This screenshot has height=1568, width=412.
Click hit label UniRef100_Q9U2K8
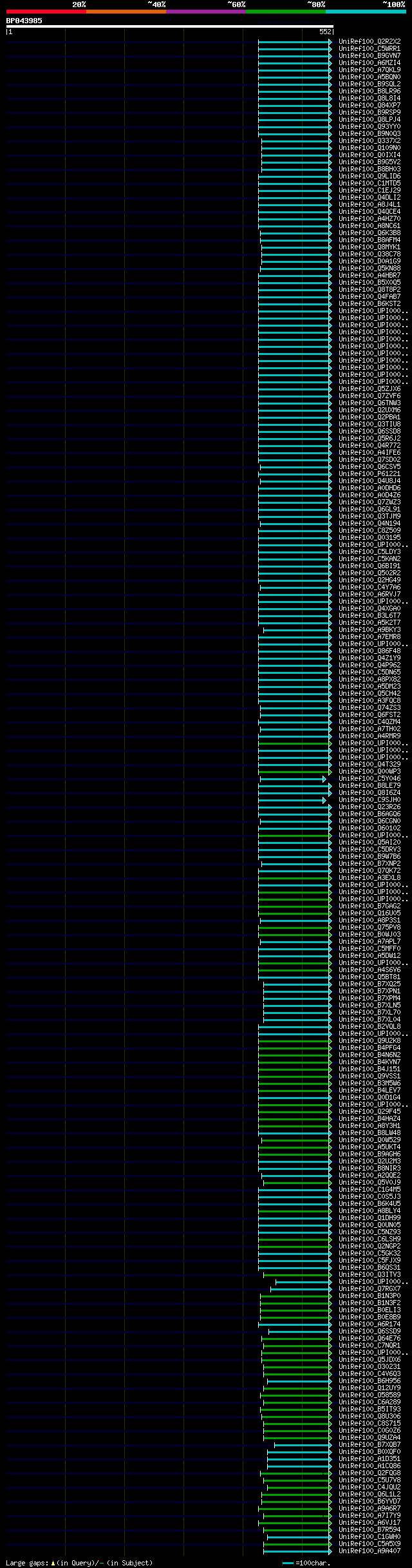coord(370,1041)
